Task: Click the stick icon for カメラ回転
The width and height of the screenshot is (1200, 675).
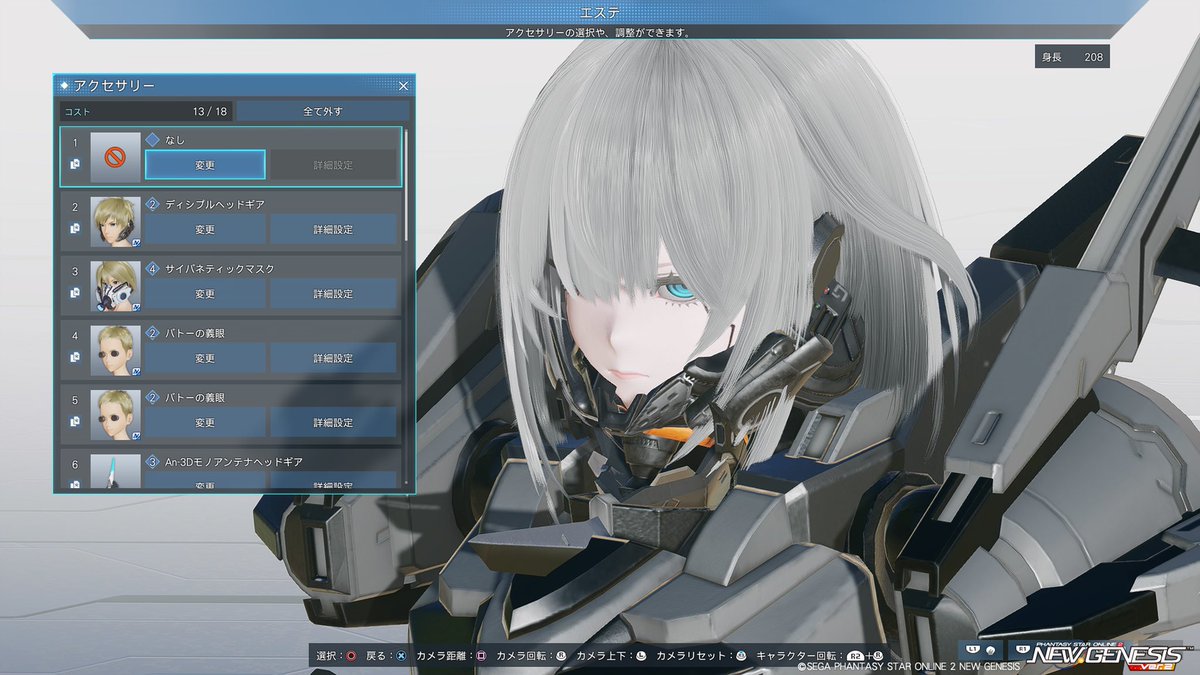Action: point(562,656)
